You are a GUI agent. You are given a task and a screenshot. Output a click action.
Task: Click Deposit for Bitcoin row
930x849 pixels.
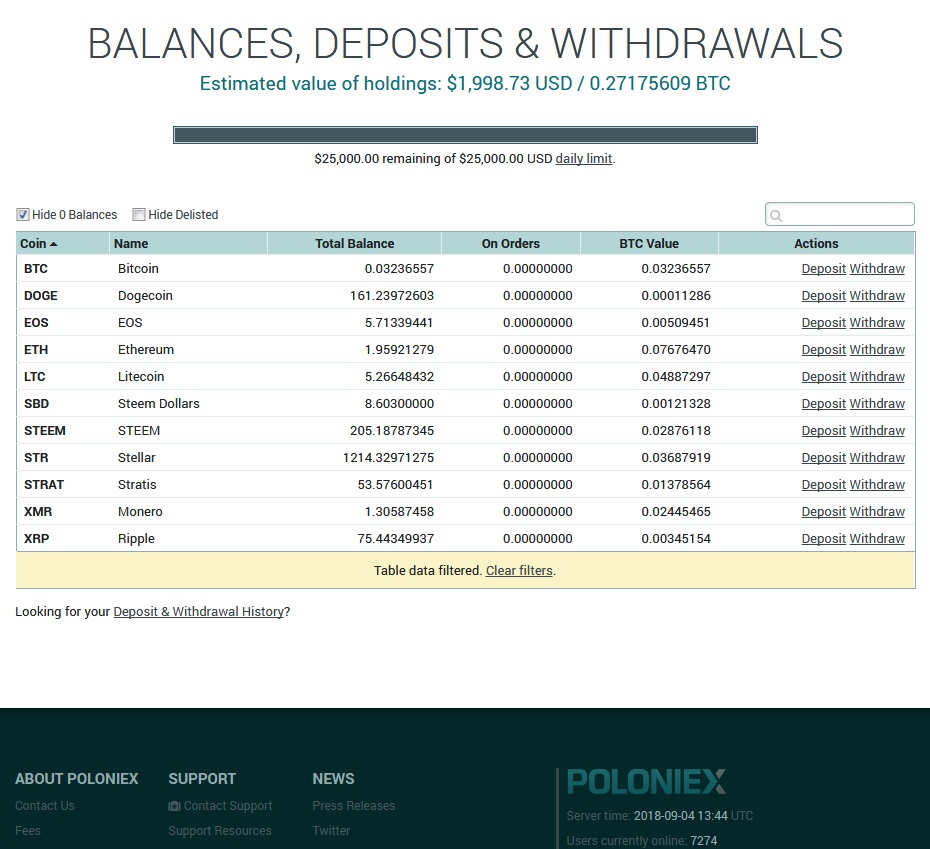pyautogui.click(x=823, y=269)
